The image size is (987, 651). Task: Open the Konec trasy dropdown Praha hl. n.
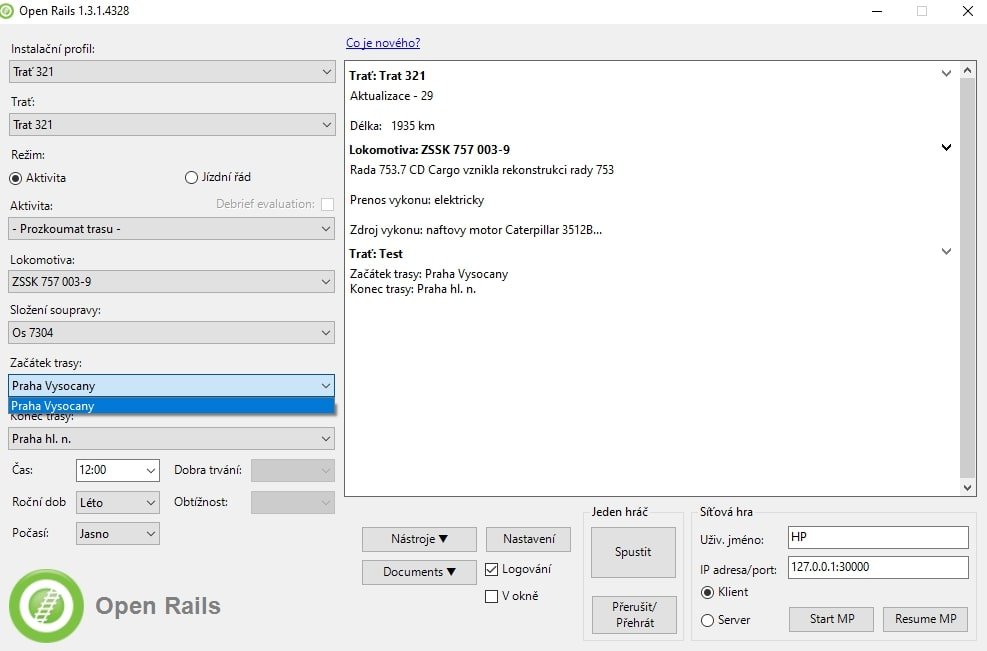172,439
